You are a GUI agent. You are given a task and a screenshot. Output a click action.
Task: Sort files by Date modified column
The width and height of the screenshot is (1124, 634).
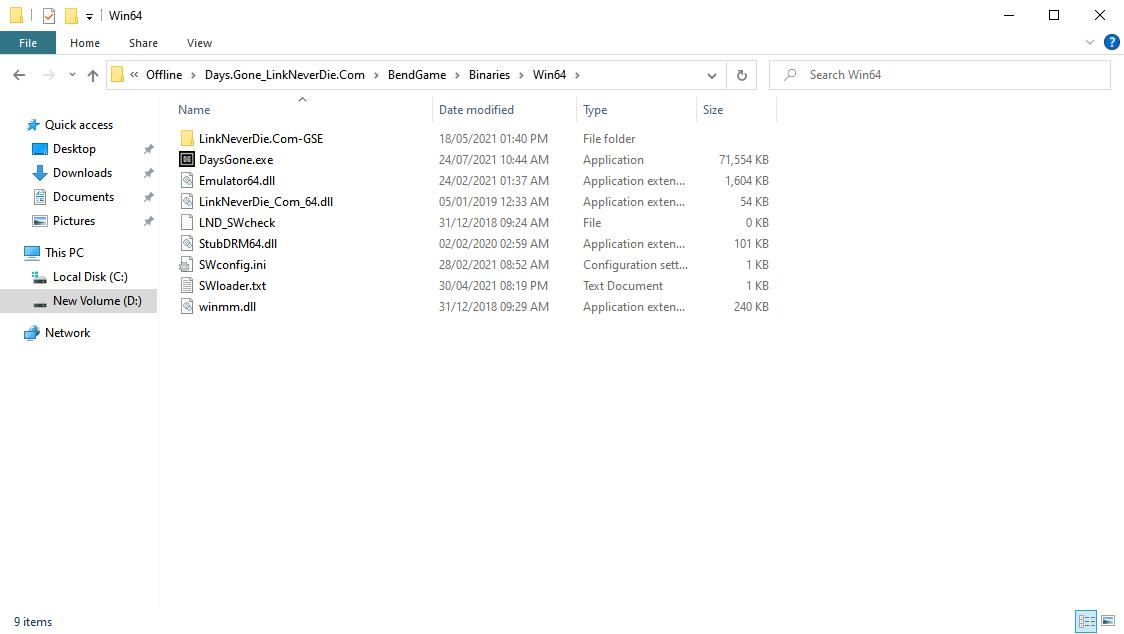(476, 110)
